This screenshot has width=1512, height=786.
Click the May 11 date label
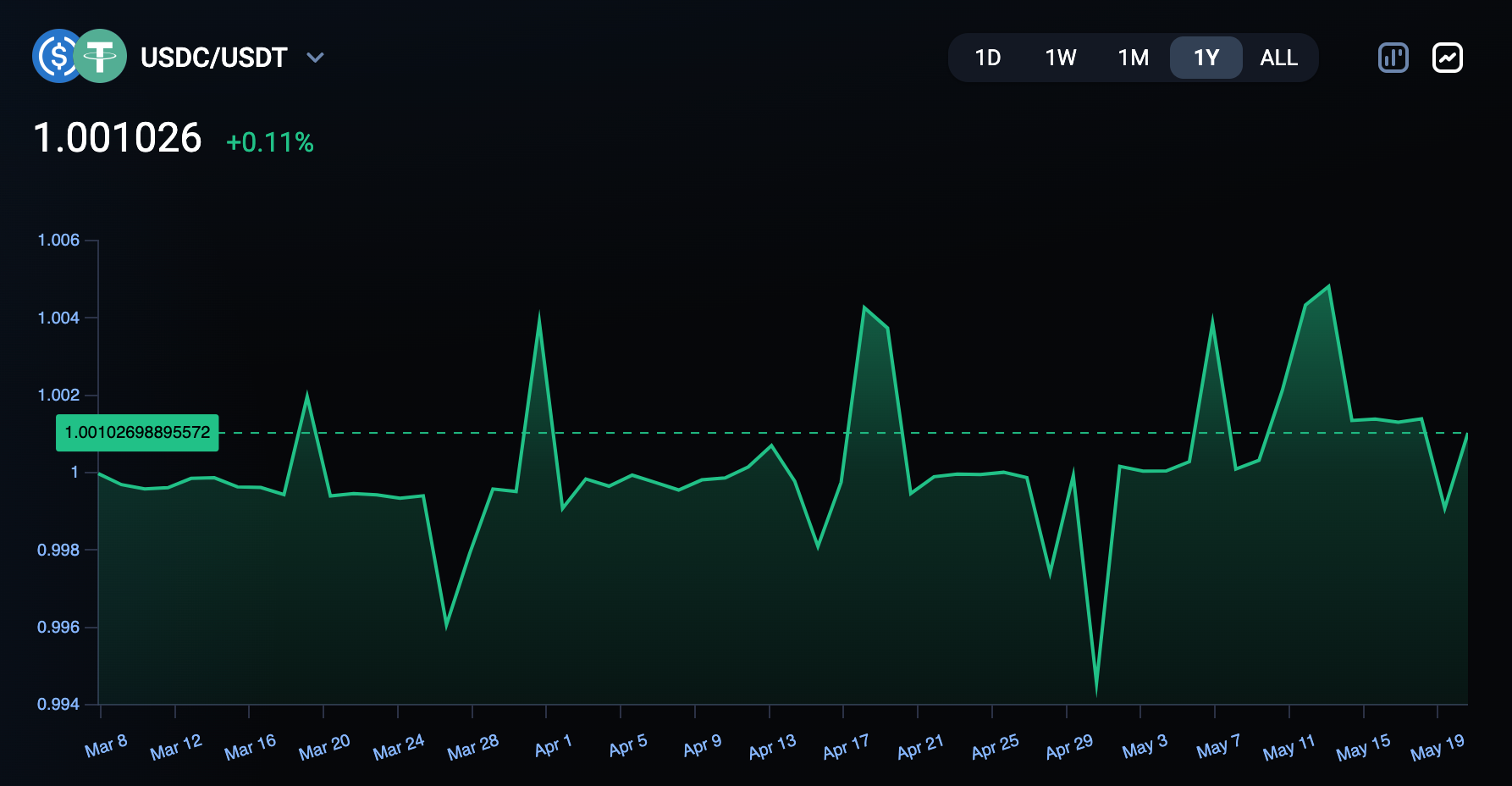tap(1289, 747)
